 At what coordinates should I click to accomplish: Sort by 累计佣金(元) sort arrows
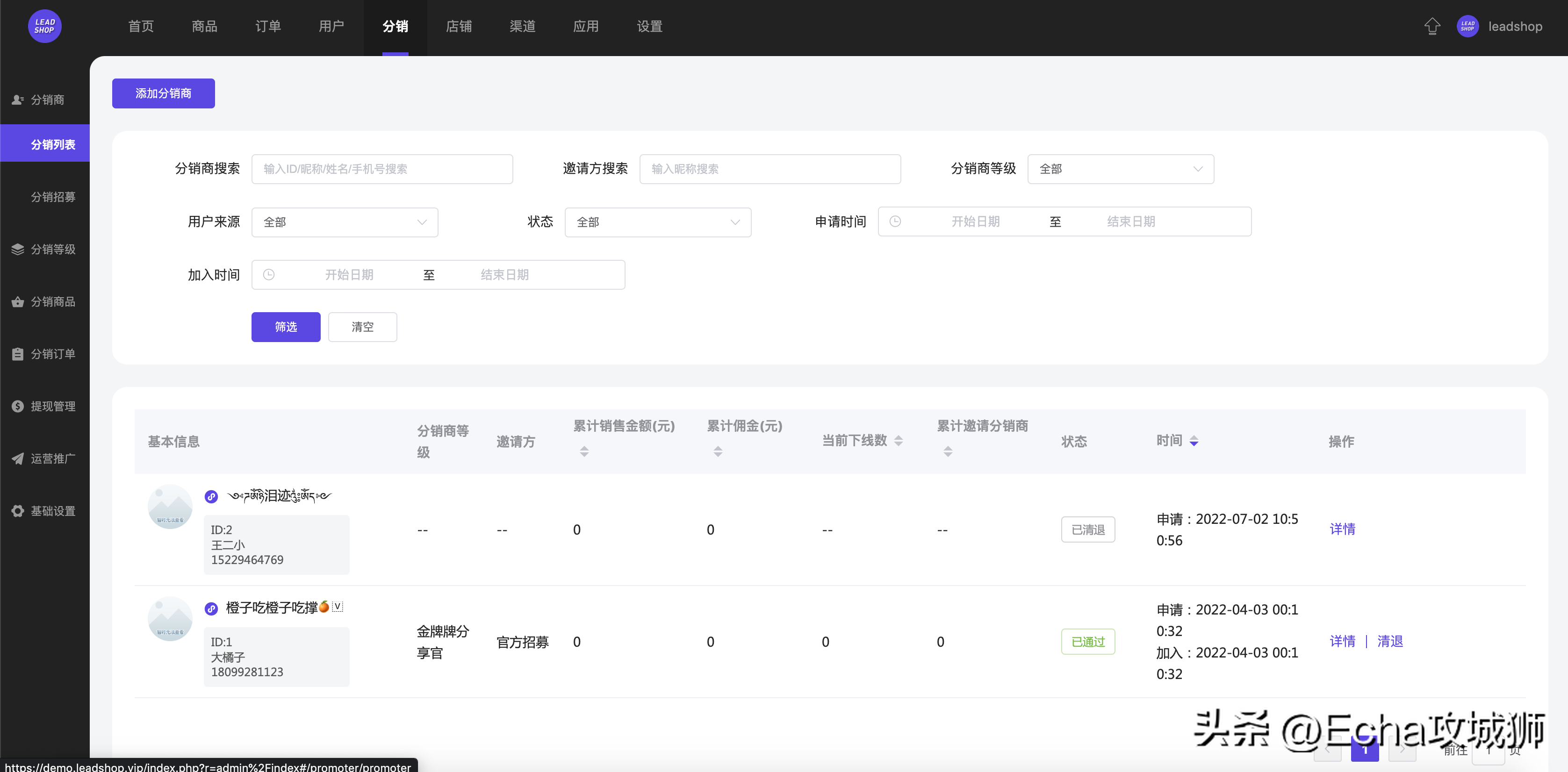coord(718,451)
